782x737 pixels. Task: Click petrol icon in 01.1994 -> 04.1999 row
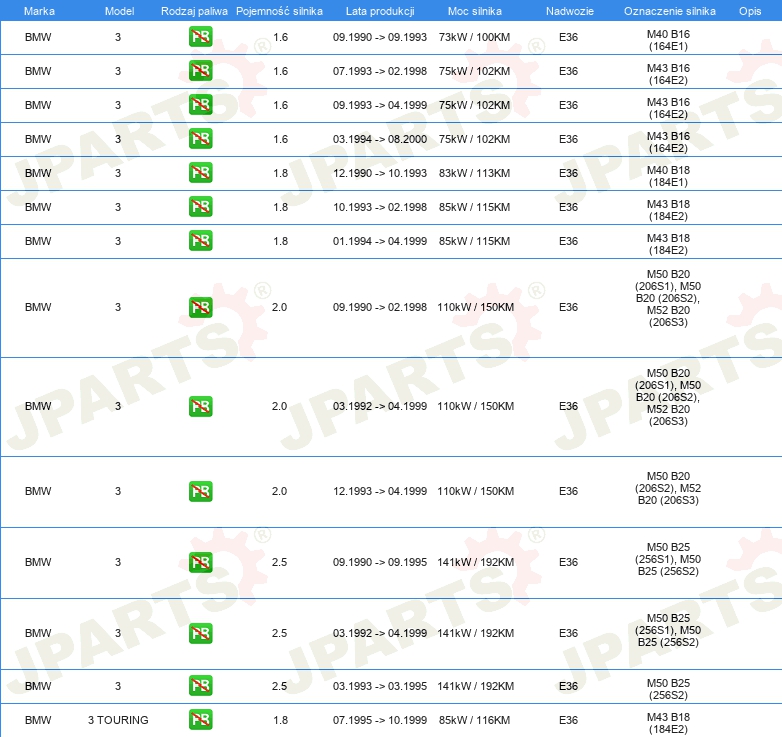click(200, 240)
